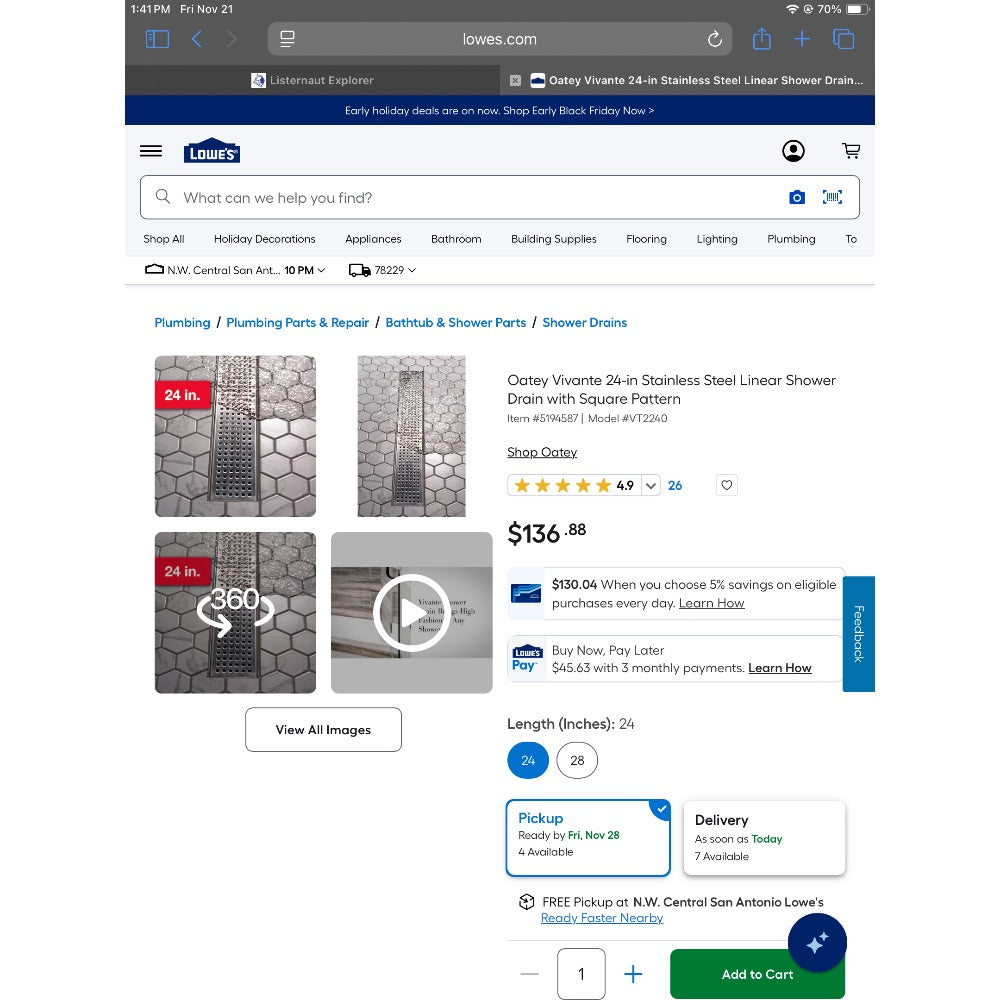Play the product video thumbnail
This screenshot has width=1000, height=1000.
411,612
